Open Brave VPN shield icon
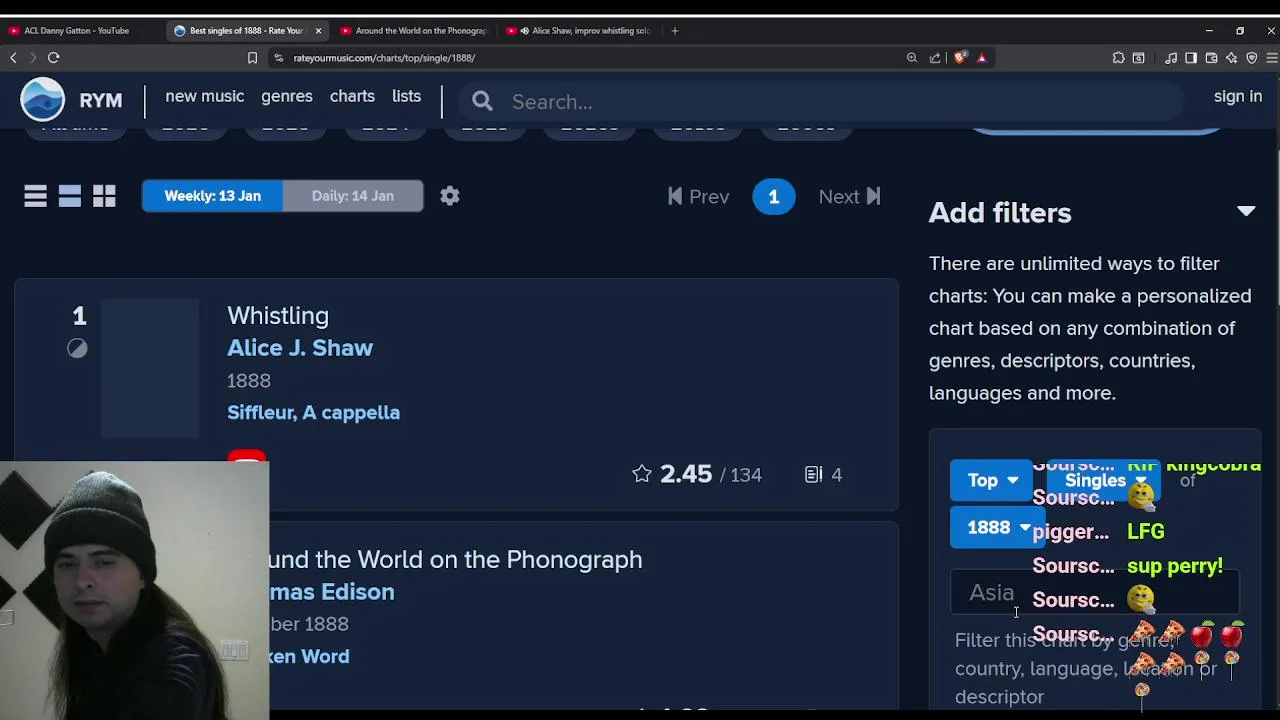Viewport: 1280px width, 720px height. tap(1251, 58)
